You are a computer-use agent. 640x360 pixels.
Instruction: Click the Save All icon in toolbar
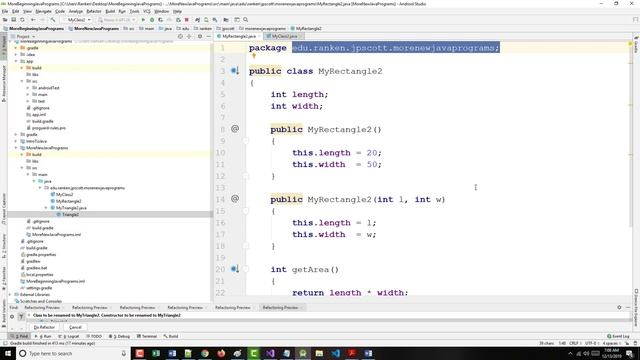(13, 20)
